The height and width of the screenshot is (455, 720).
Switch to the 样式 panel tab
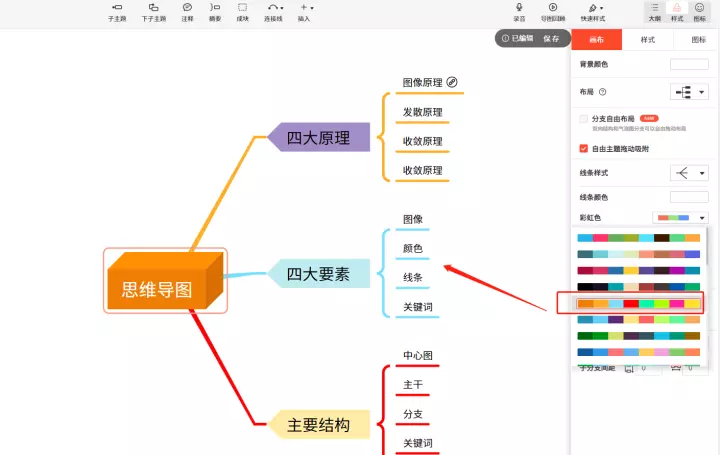647,40
